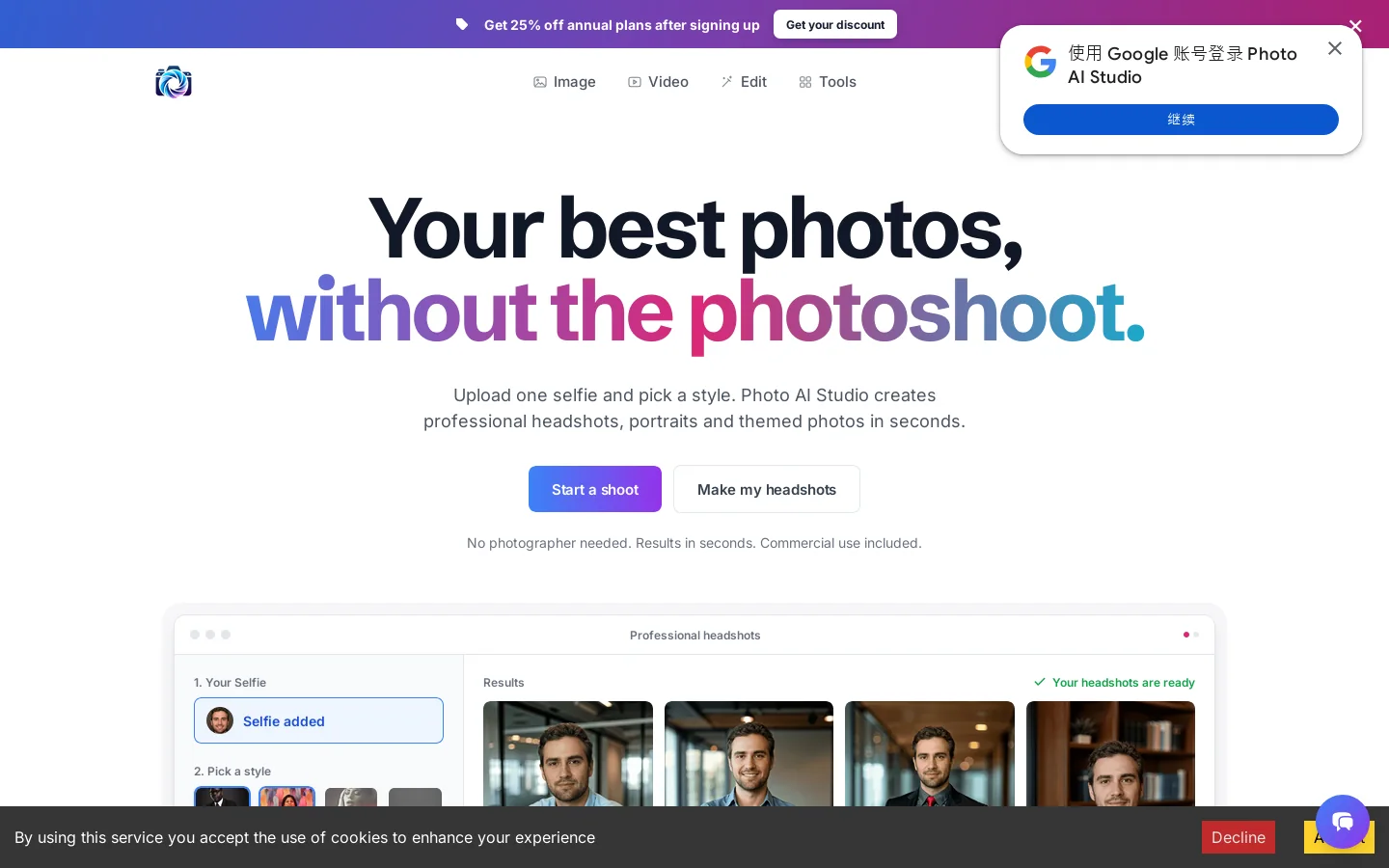The height and width of the screenshot is (868, 1389).
Task: Click the Make my headshots button
Action: [767, 489]
